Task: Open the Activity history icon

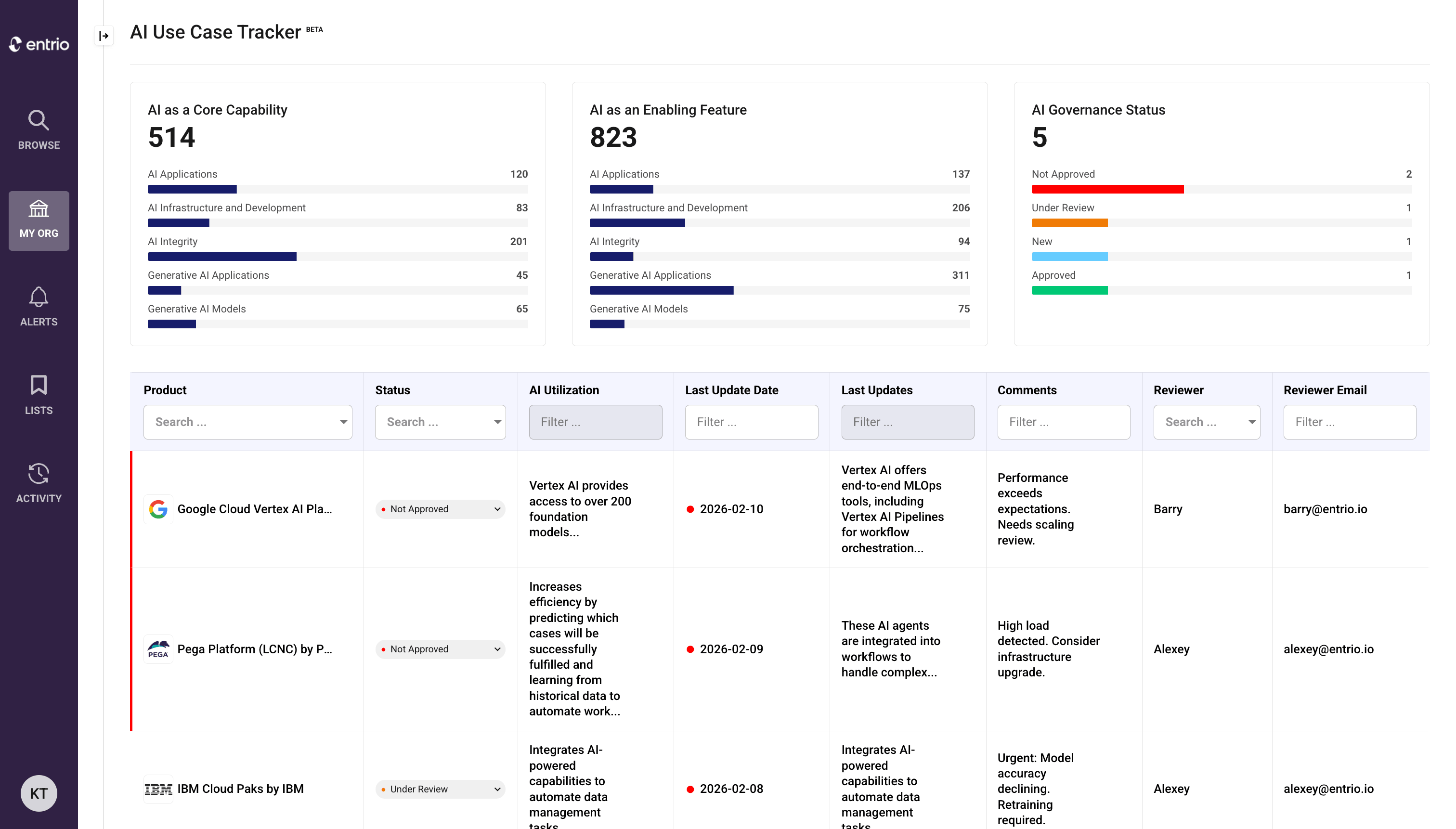Action: pos(39,474)
